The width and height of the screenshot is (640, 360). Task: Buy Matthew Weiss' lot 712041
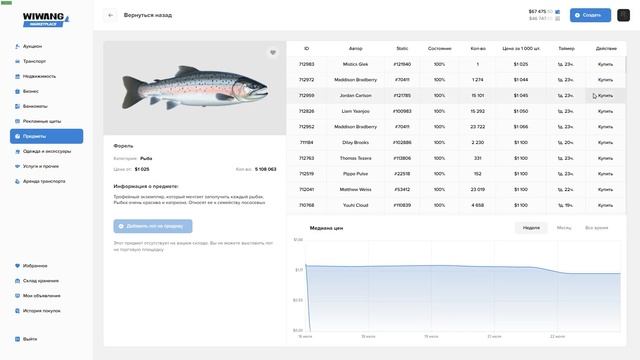coord(605,189)
